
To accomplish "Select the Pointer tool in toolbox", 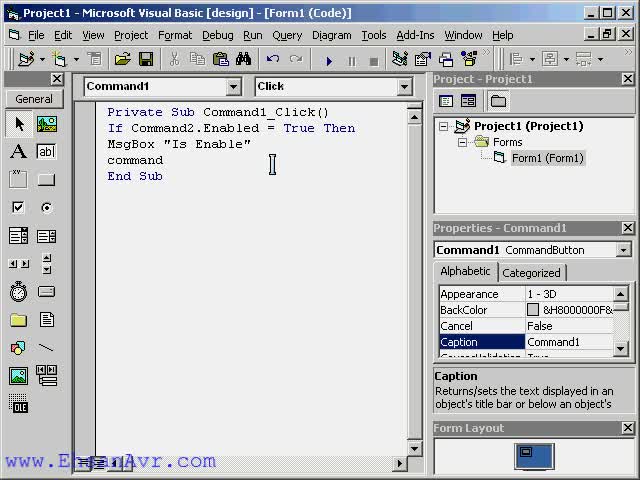I will pyautogui.click(x=19, y=124).
